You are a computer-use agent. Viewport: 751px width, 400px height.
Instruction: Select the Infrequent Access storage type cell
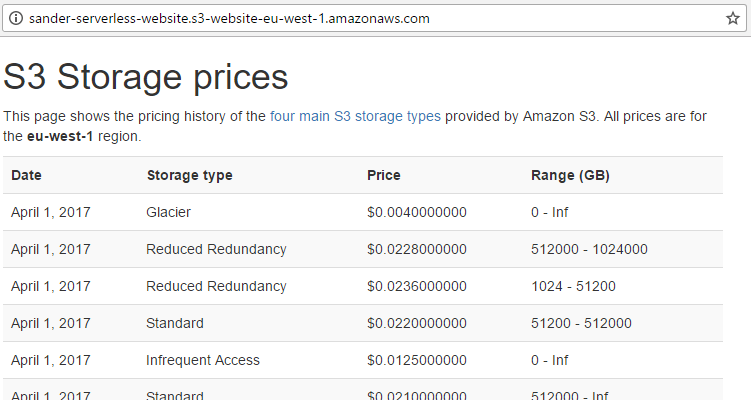click(x=203, y=360)
